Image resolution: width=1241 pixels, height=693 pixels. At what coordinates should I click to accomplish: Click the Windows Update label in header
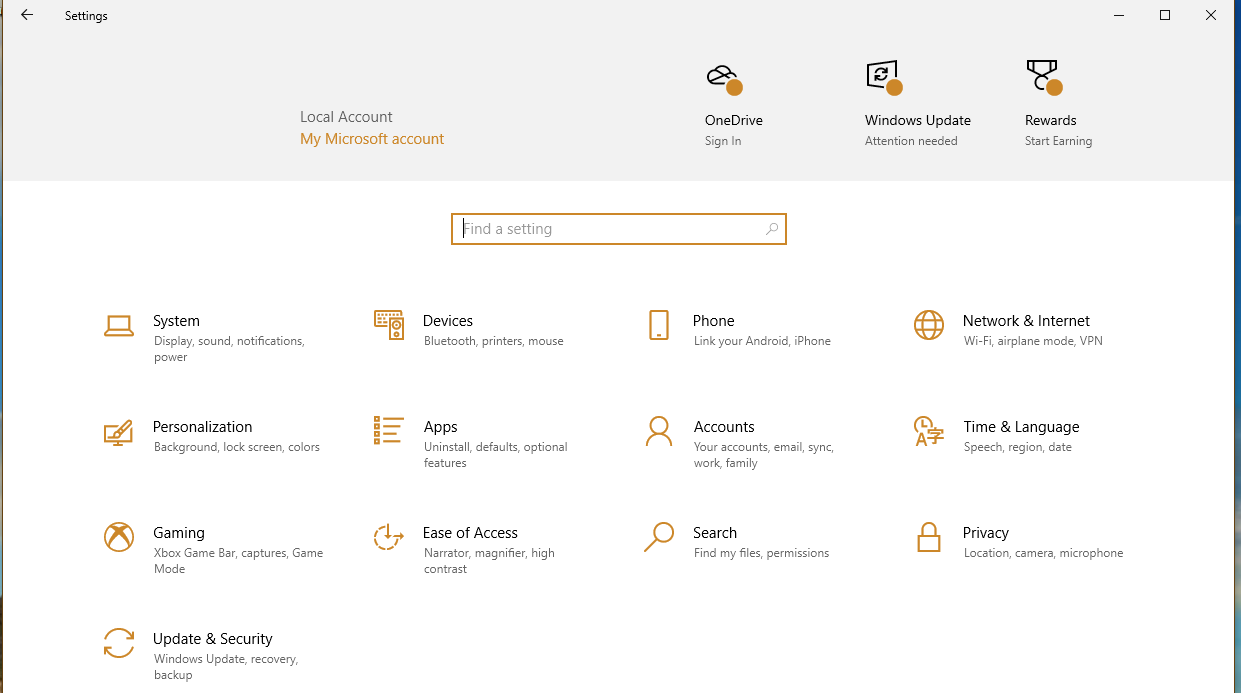tap(918, 120)
